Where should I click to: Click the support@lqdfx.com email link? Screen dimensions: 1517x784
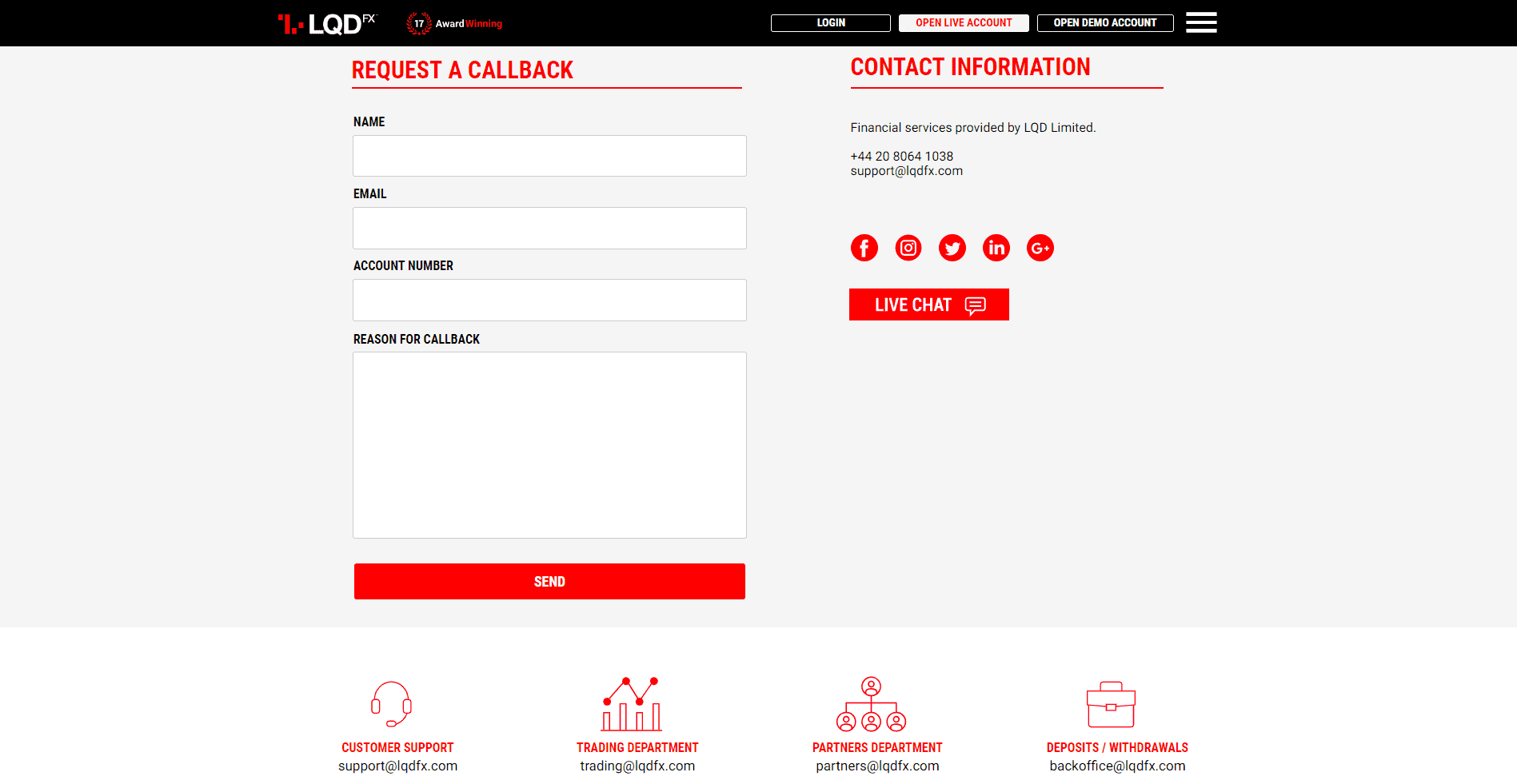click(906, 170)
